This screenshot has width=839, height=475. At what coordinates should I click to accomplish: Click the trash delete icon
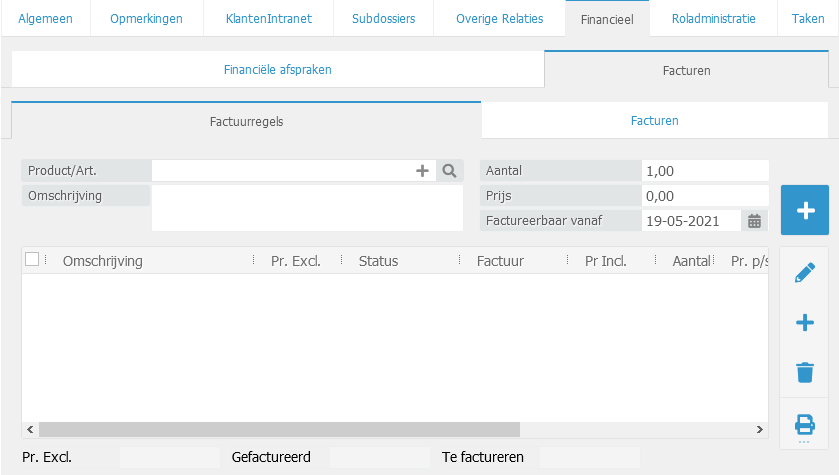coord(804,373)
